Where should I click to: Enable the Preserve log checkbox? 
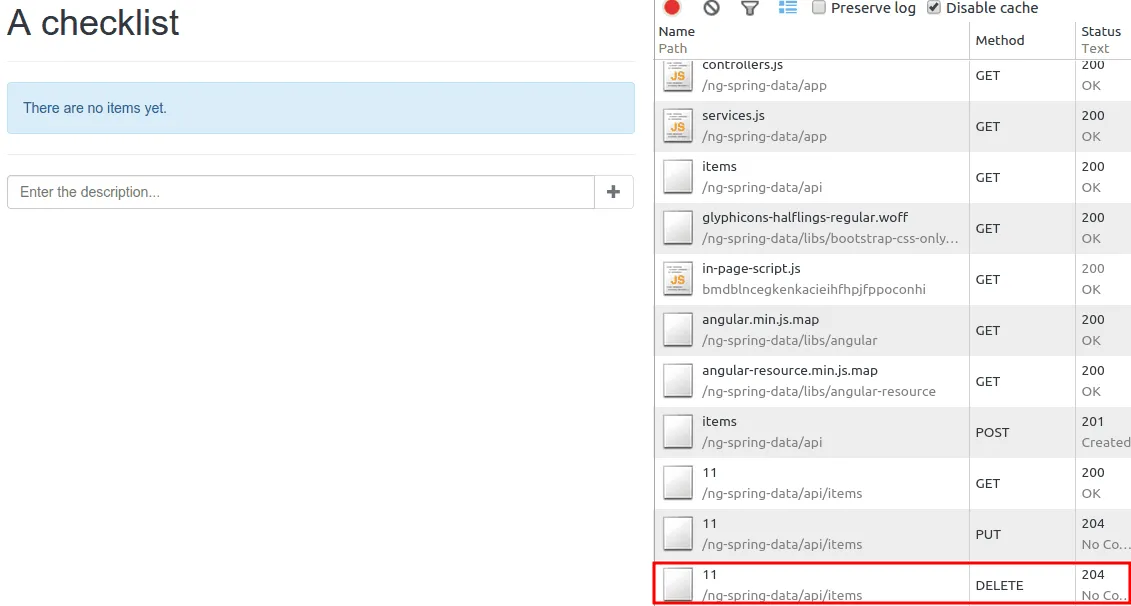(819, 8)
